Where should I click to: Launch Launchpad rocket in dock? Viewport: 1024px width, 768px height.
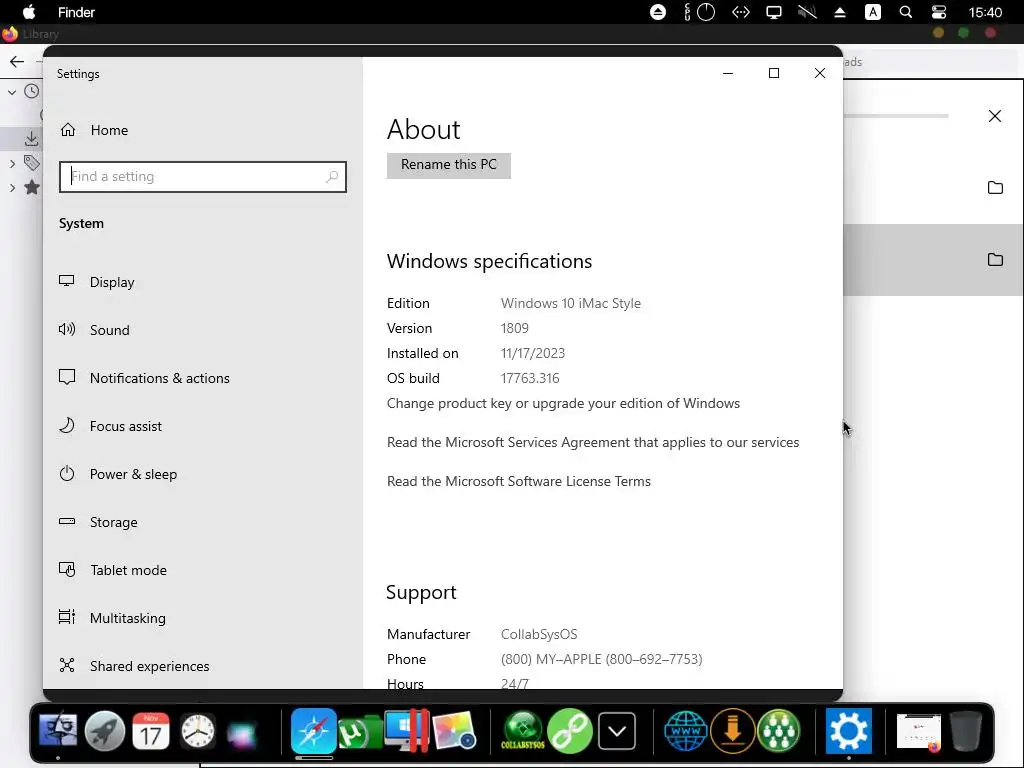point(104,730)
